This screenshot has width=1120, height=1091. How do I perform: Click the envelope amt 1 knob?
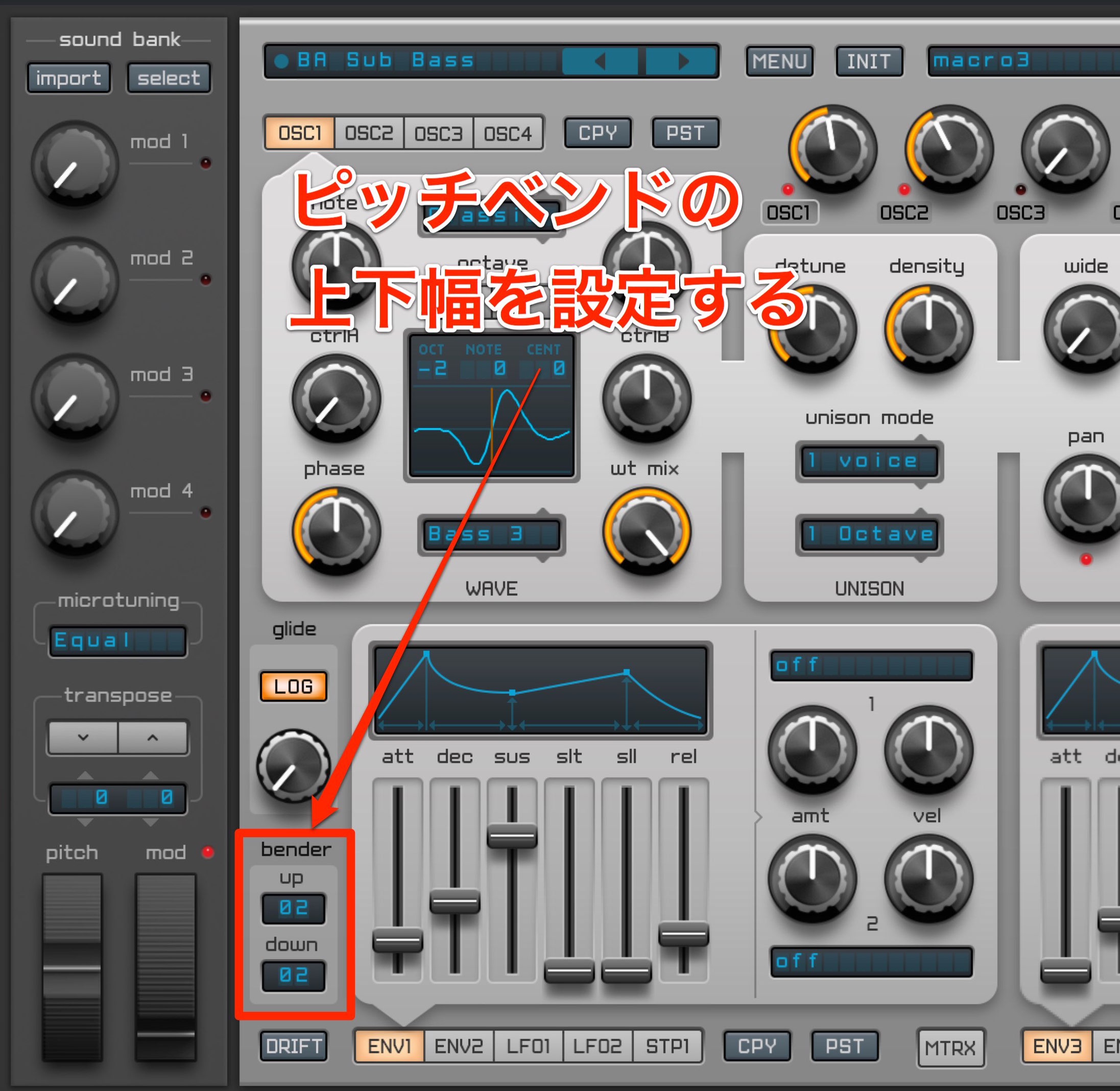pyautogui.click(x=813, y=749)
